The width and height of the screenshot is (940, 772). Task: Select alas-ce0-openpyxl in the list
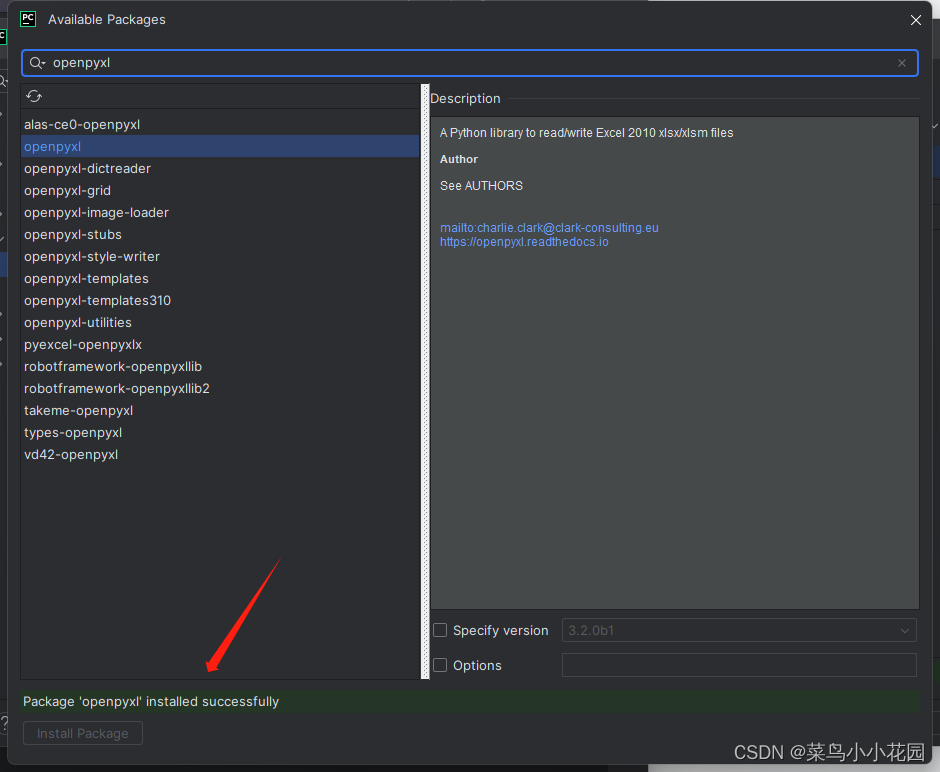(x=220, y=124)
